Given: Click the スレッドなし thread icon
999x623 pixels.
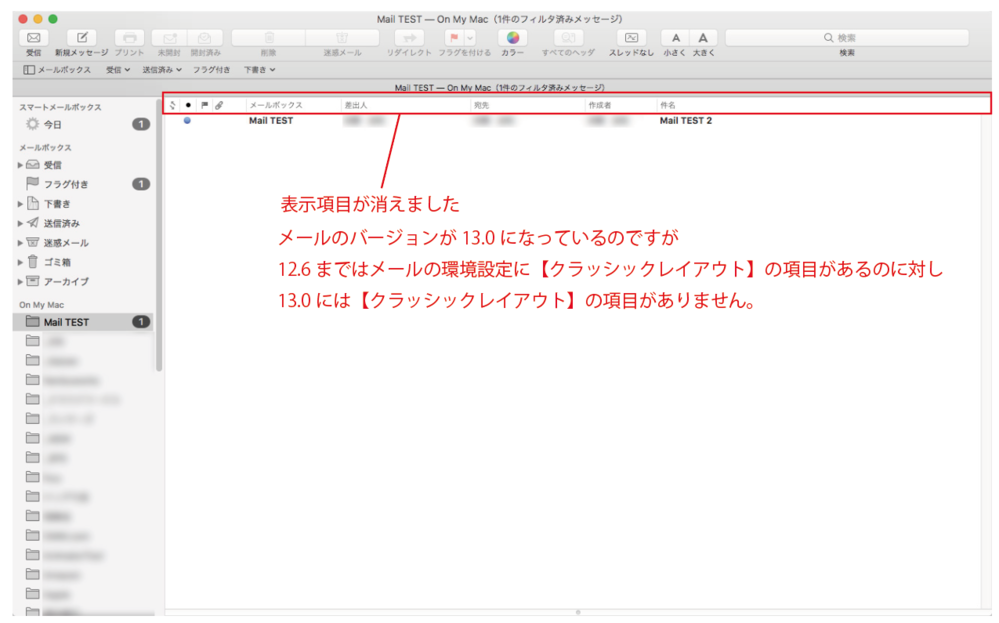Looking at the screenshot, I should click(x=631, y=37).
